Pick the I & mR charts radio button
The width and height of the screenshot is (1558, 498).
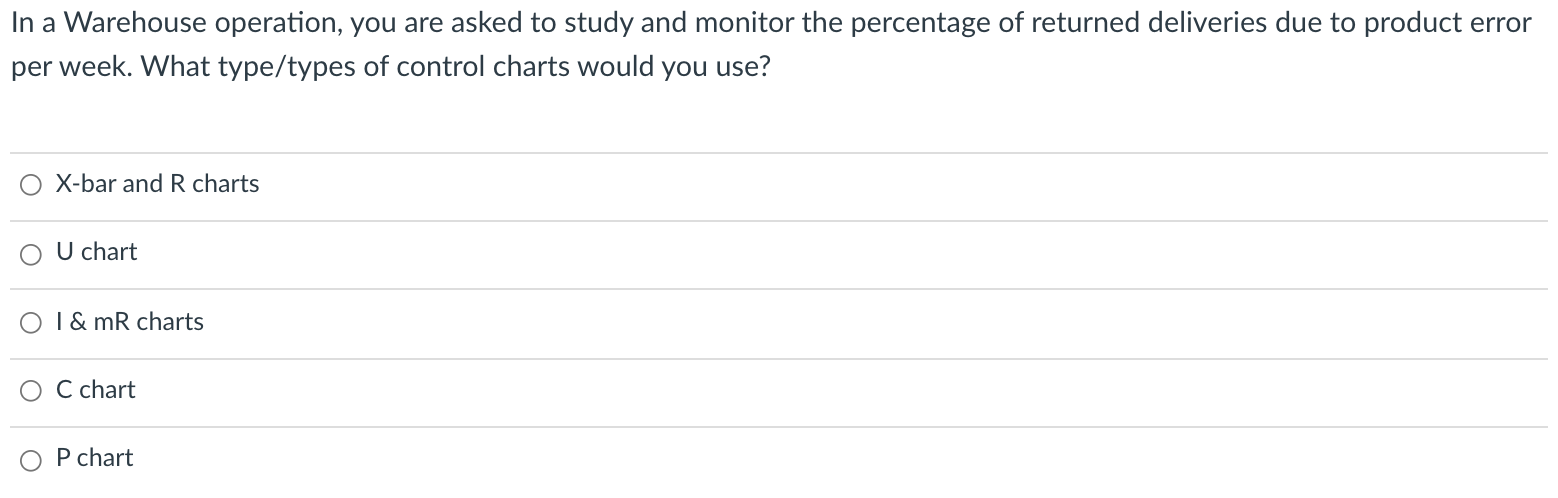point(32,323)
